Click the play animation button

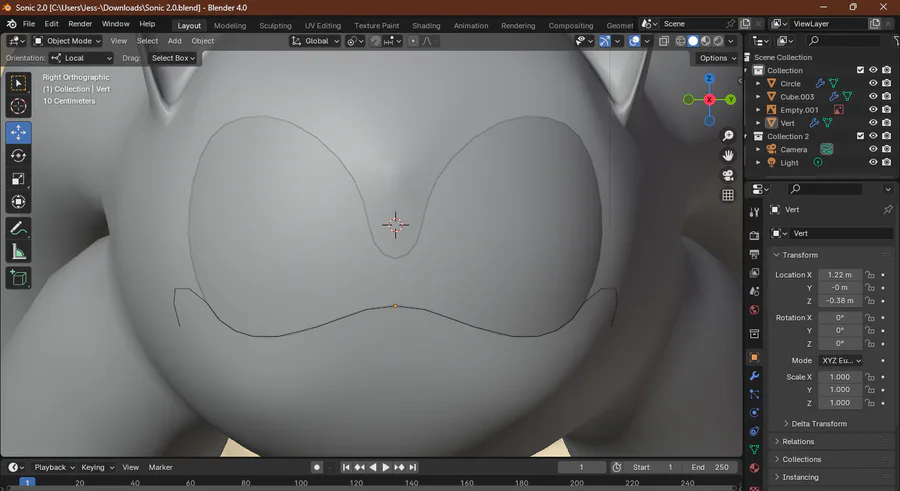(x=386, y=467)
